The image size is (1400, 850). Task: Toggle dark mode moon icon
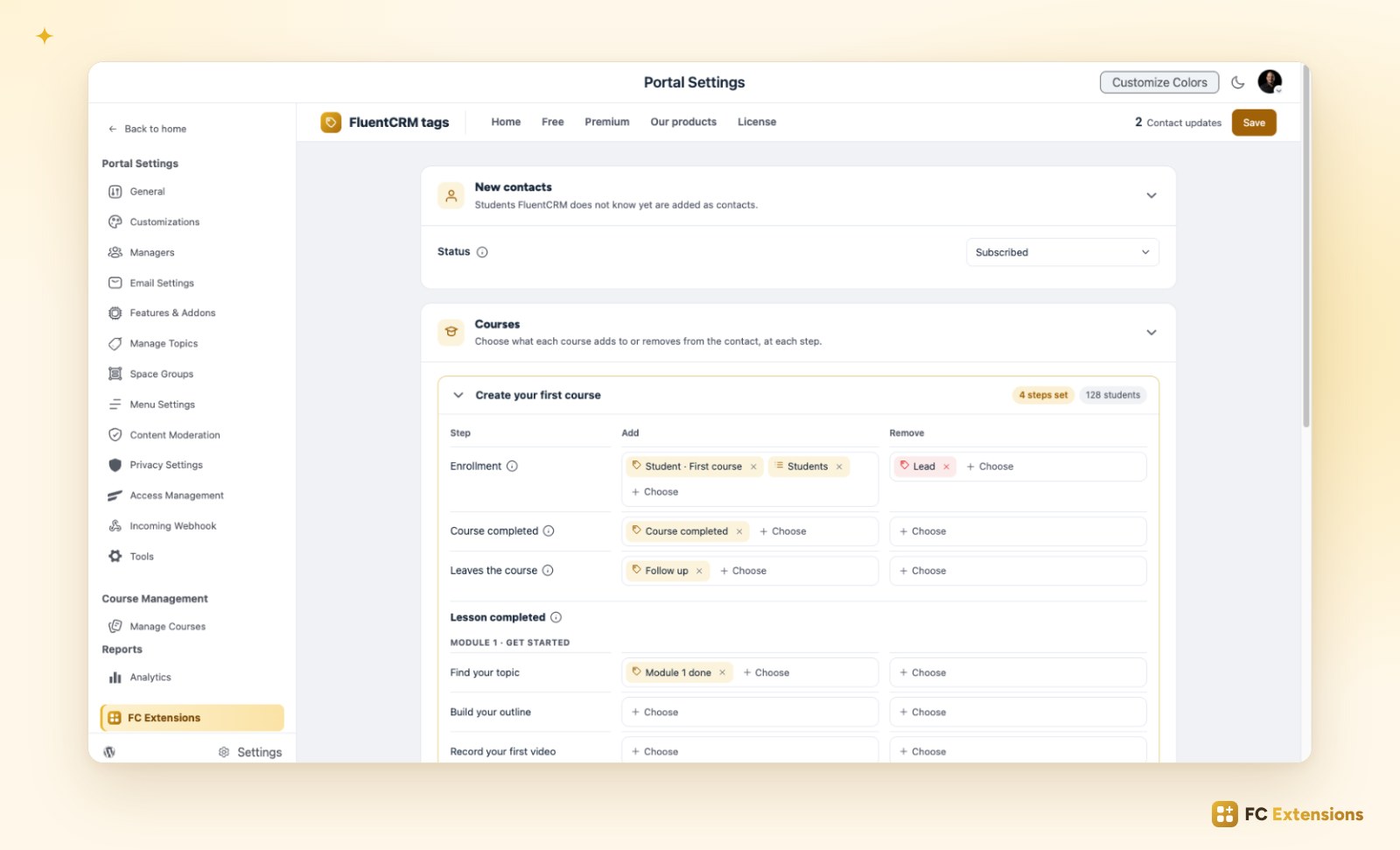[x=1237, y=82]
